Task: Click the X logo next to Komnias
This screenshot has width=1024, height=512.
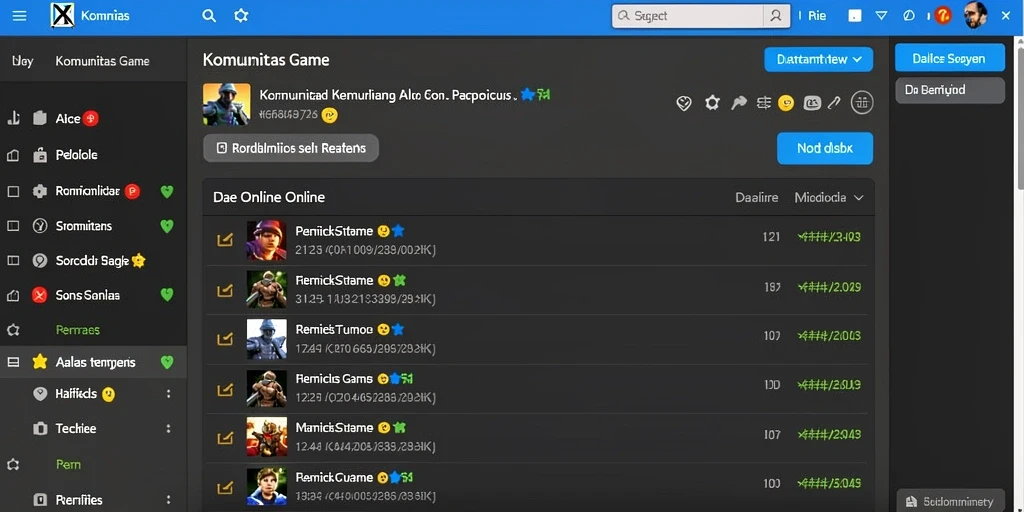Action: 62,16
